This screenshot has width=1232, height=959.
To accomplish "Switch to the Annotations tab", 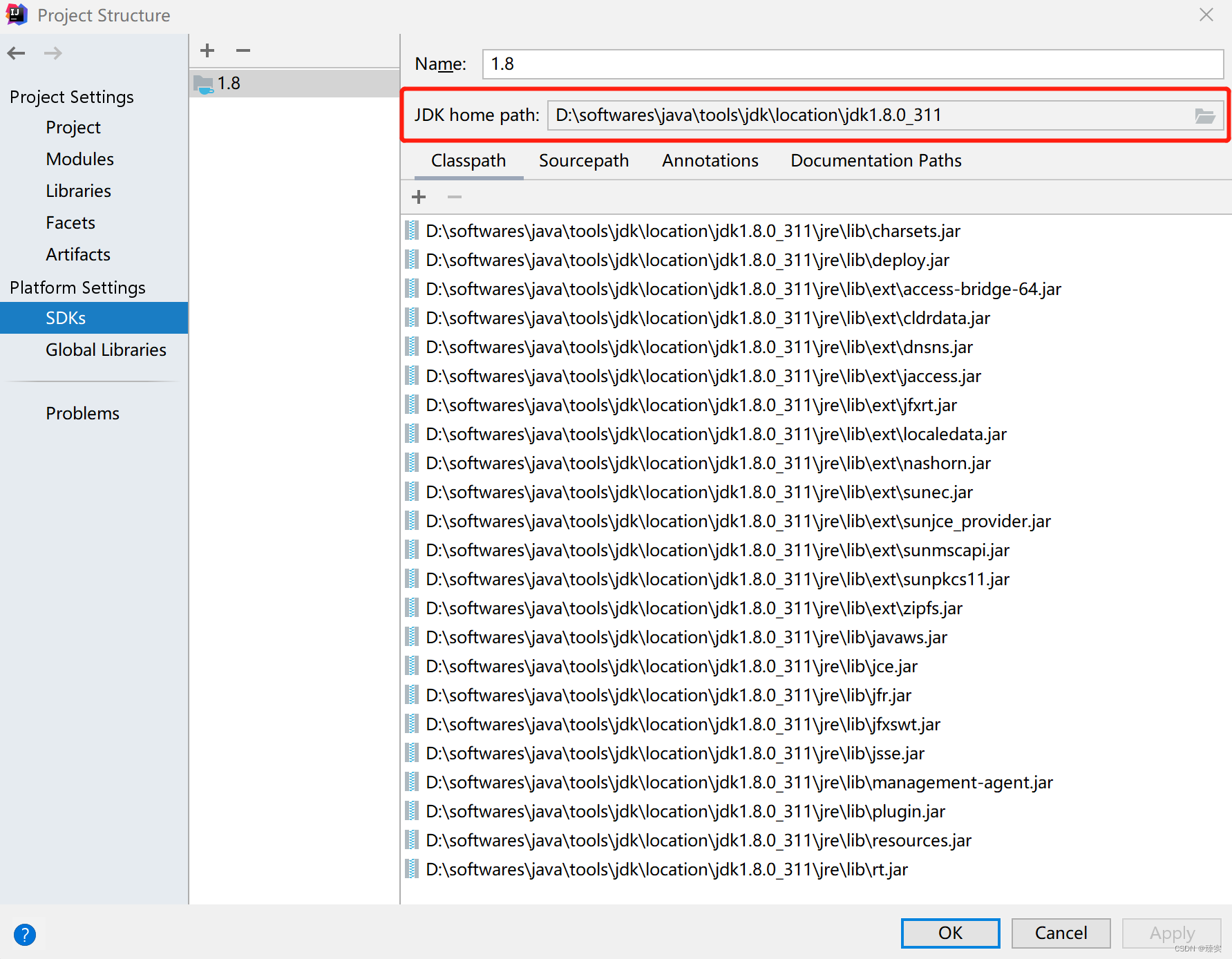I will [710, 161].
